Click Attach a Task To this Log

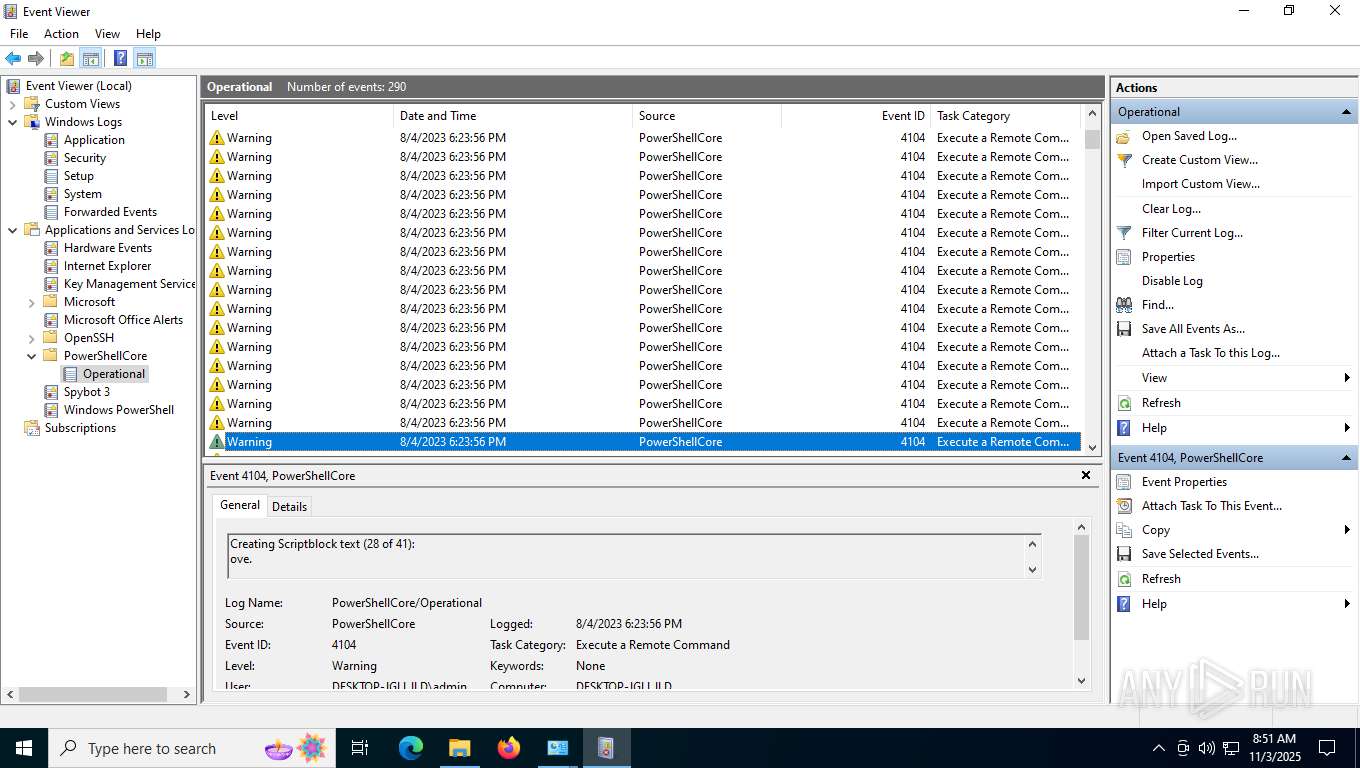pos(1211,353)
